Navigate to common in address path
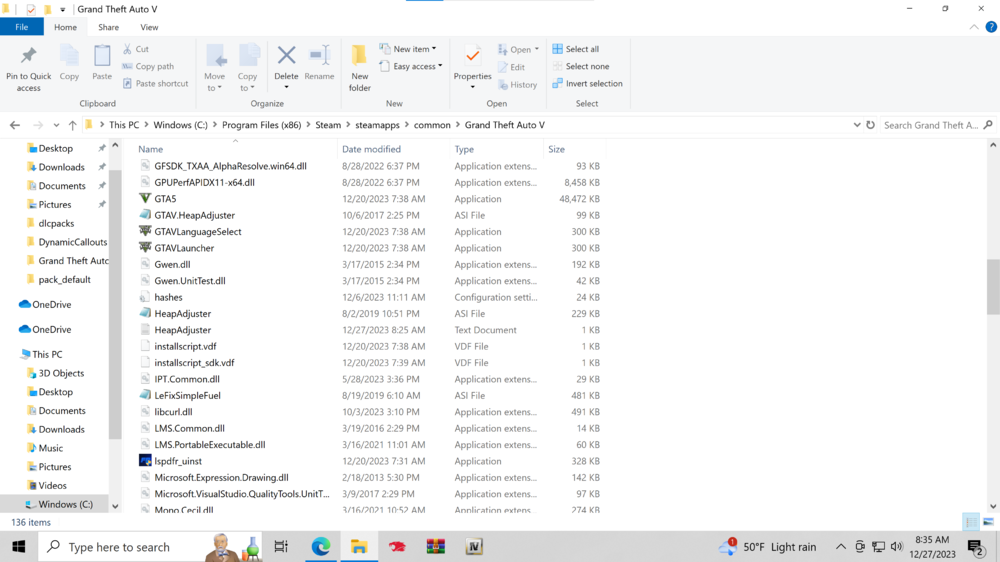This screenshot has width=1000, height=562. click(432, 125)
